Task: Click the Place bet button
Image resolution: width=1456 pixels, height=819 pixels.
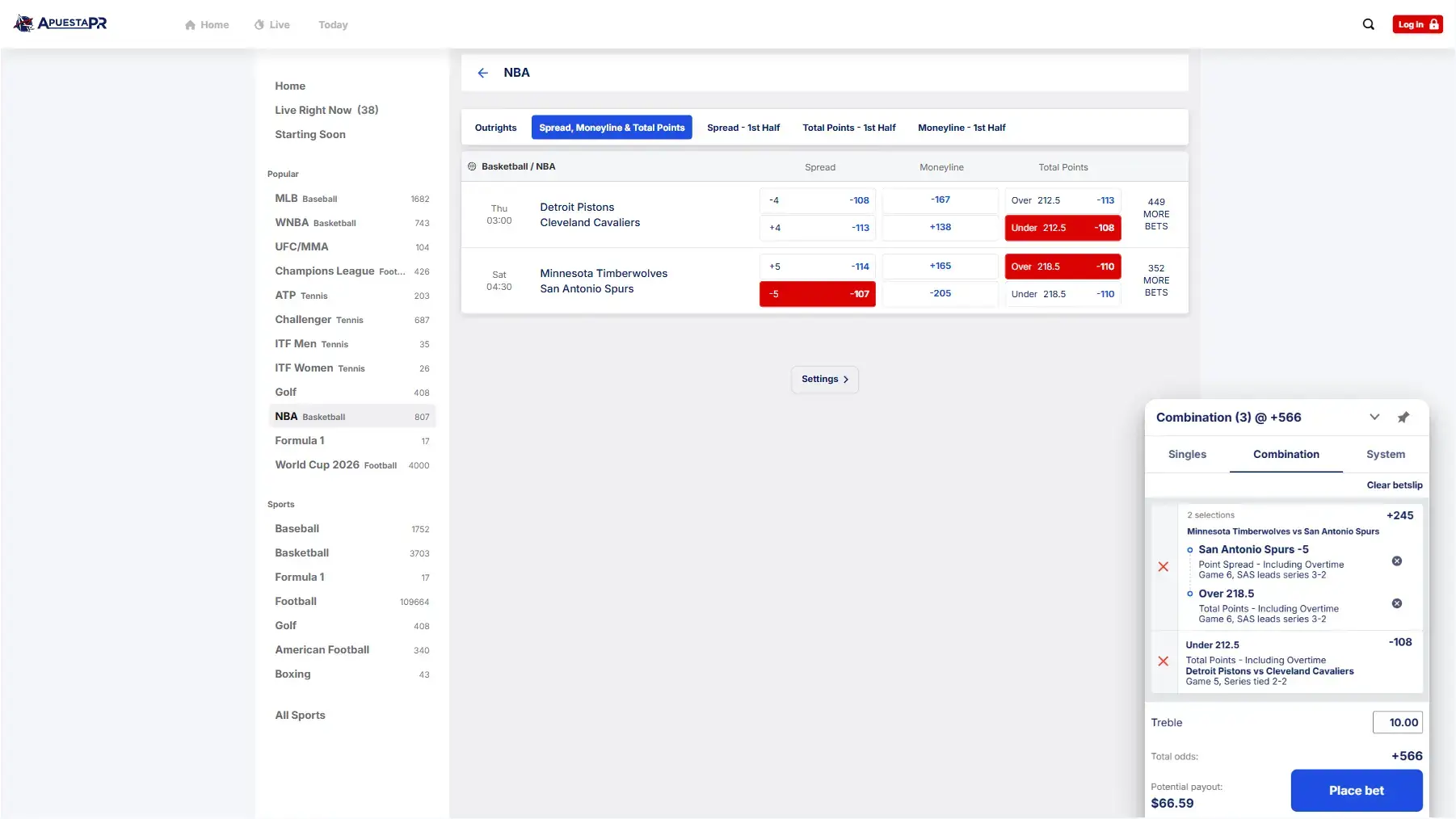Action: point(1357,791)
